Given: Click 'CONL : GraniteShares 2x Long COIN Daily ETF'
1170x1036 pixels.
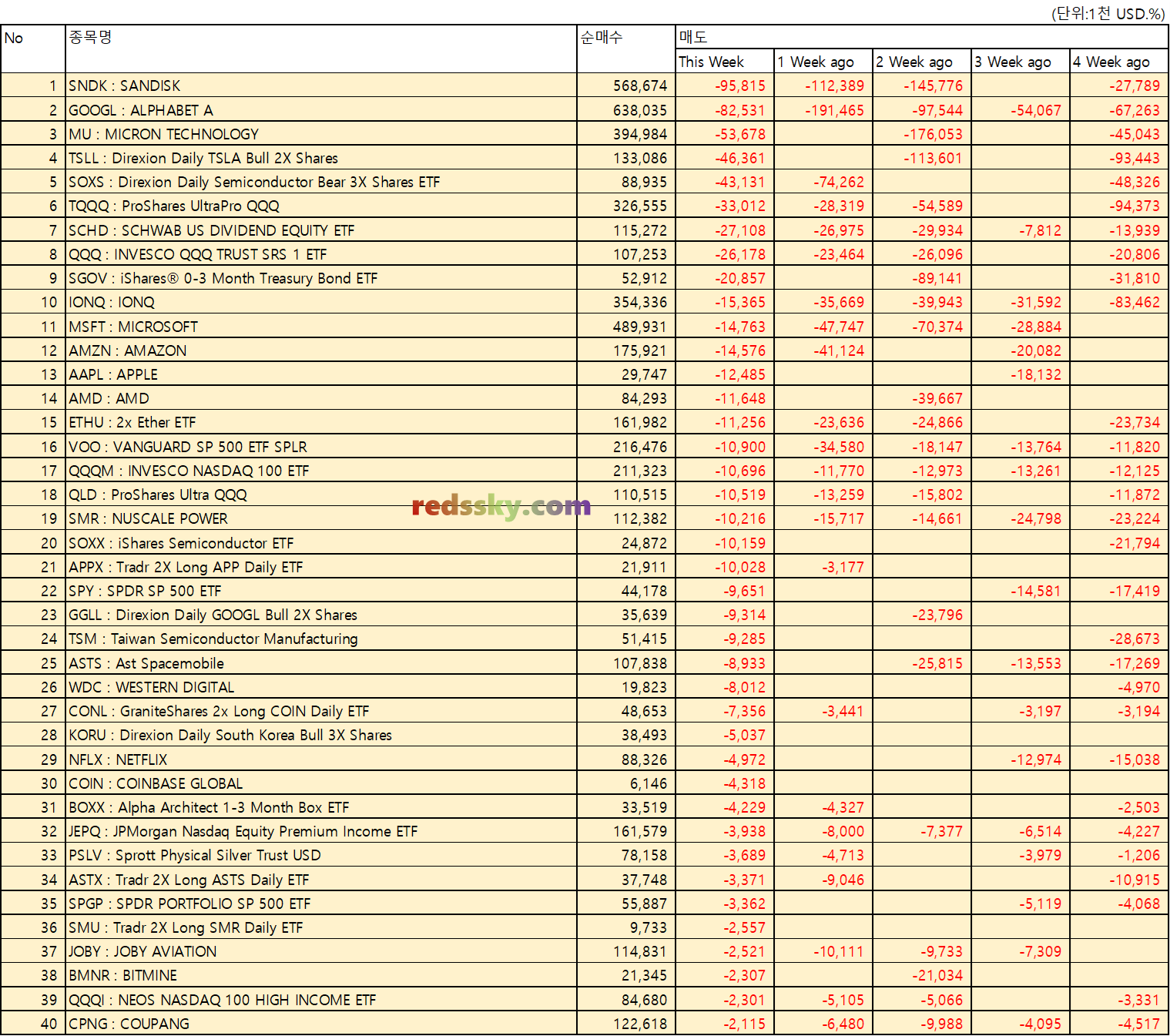Looking at the screenshot, I should [x=321, y=711].
